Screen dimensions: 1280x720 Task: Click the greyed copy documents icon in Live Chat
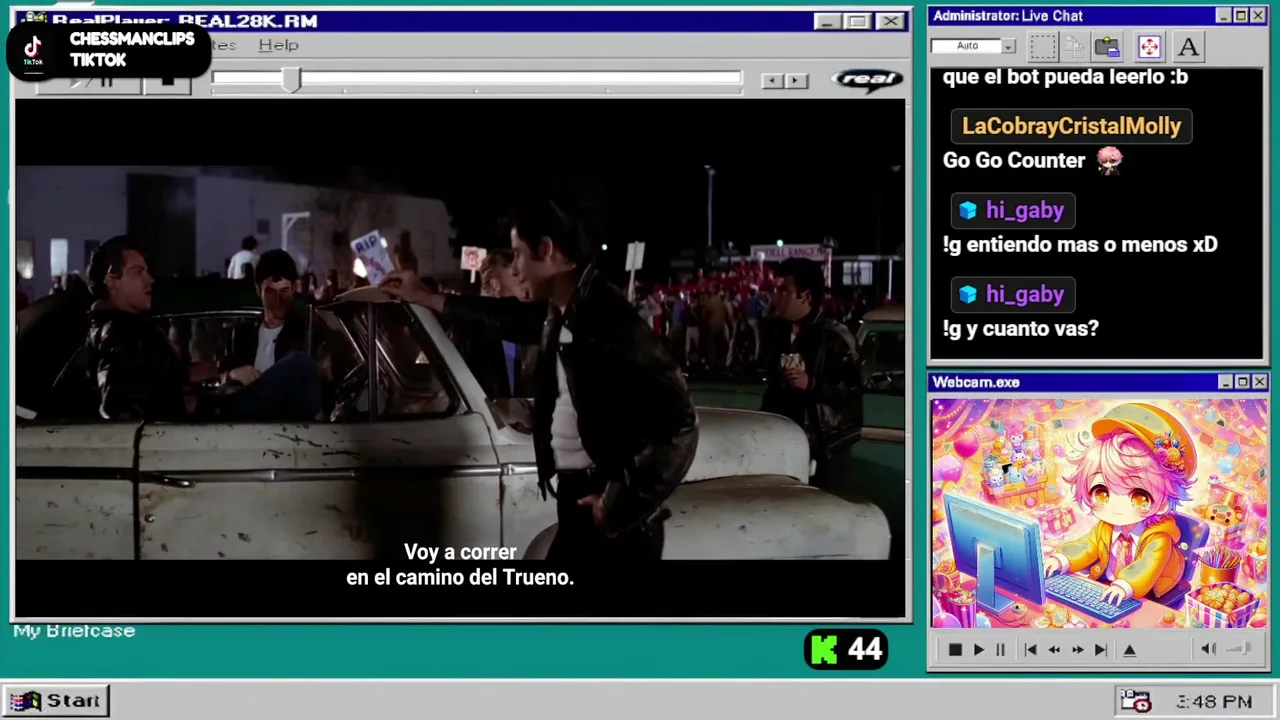(1075, 46)
